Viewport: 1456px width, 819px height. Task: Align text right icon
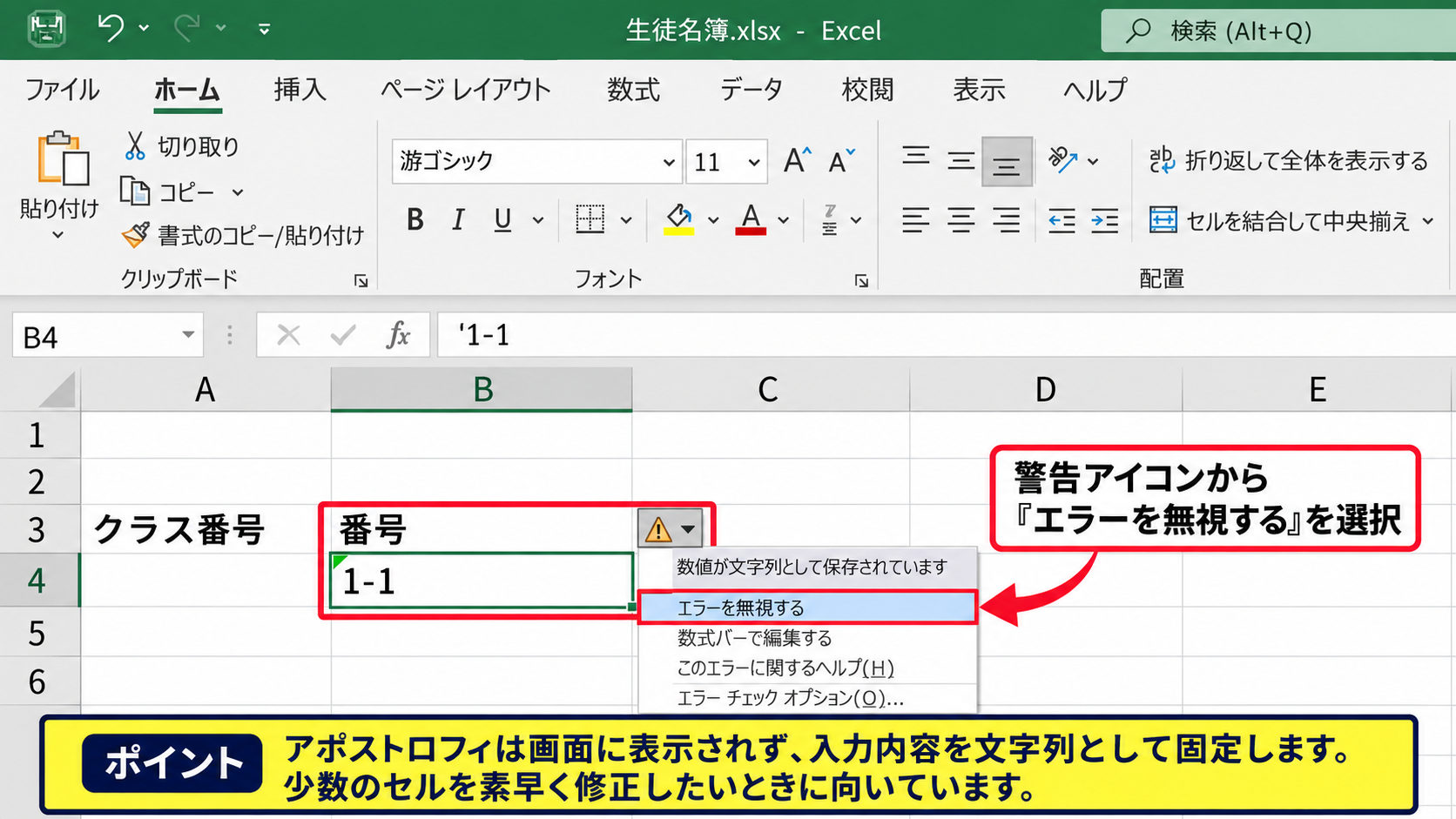1007,220
